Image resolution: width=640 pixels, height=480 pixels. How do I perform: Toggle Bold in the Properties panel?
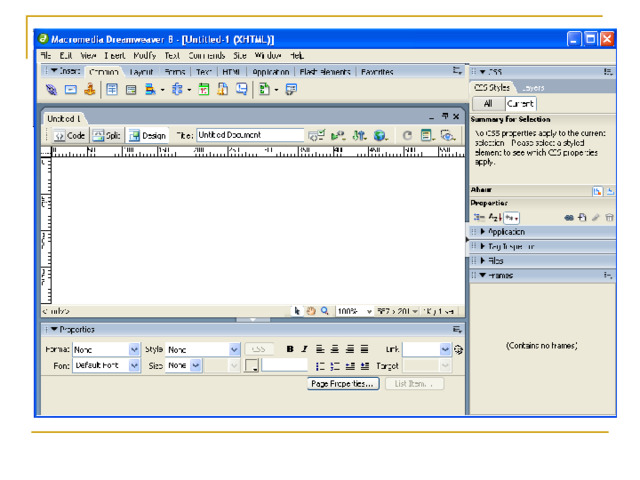[x=290, y=349]
